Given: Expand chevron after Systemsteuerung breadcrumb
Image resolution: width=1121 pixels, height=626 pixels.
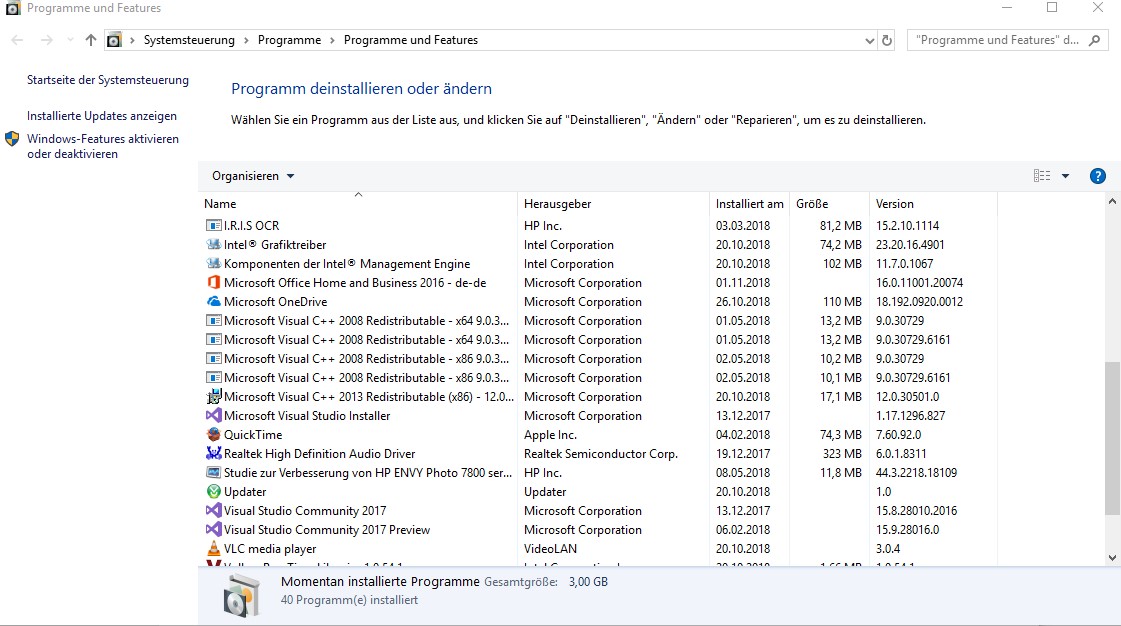Looking at the screenshot, I should [x=246, y=40].
